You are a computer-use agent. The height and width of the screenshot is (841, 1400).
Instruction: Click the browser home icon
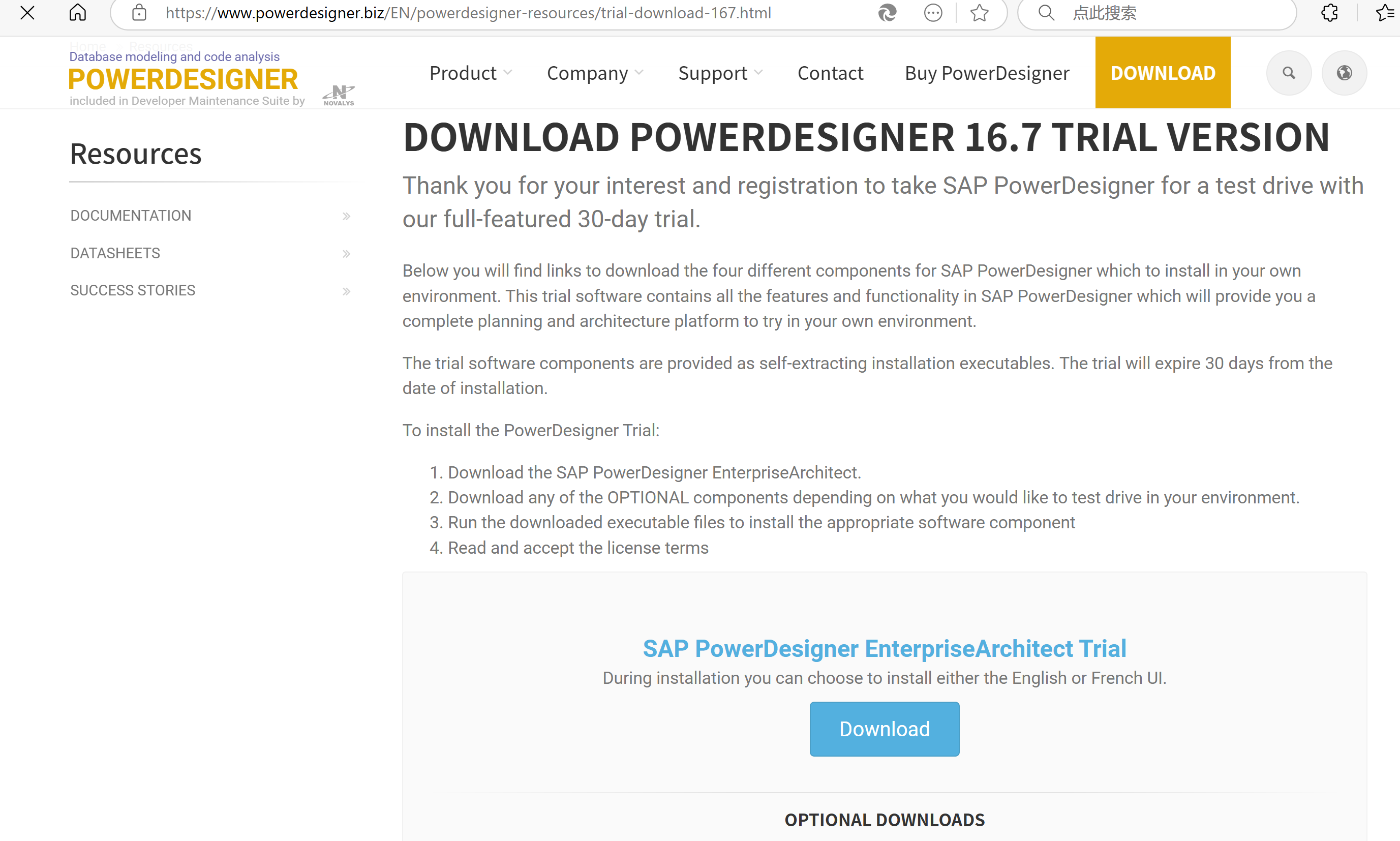click(x=78, y=13)
